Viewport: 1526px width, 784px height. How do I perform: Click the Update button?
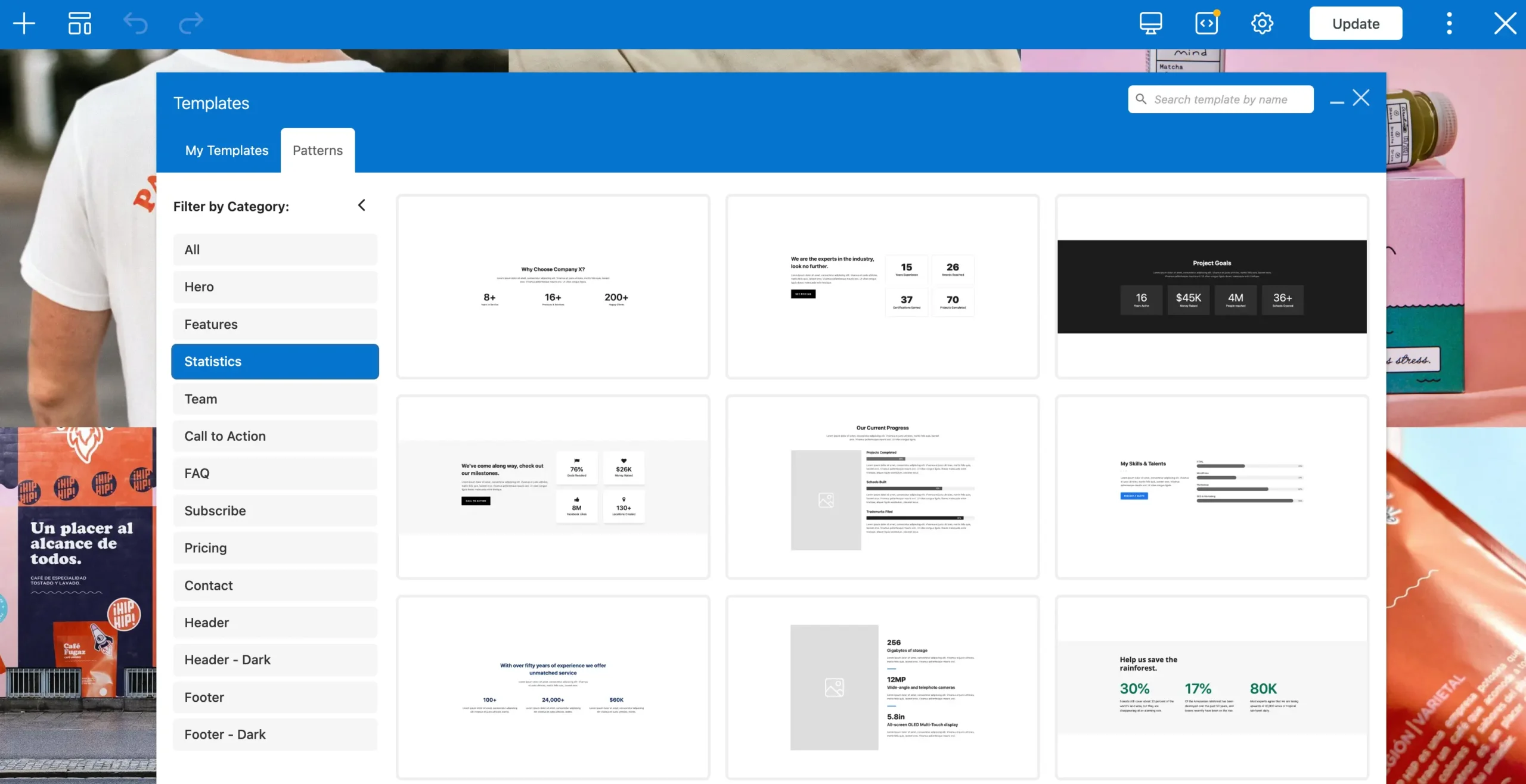(x=1356, y=24)
